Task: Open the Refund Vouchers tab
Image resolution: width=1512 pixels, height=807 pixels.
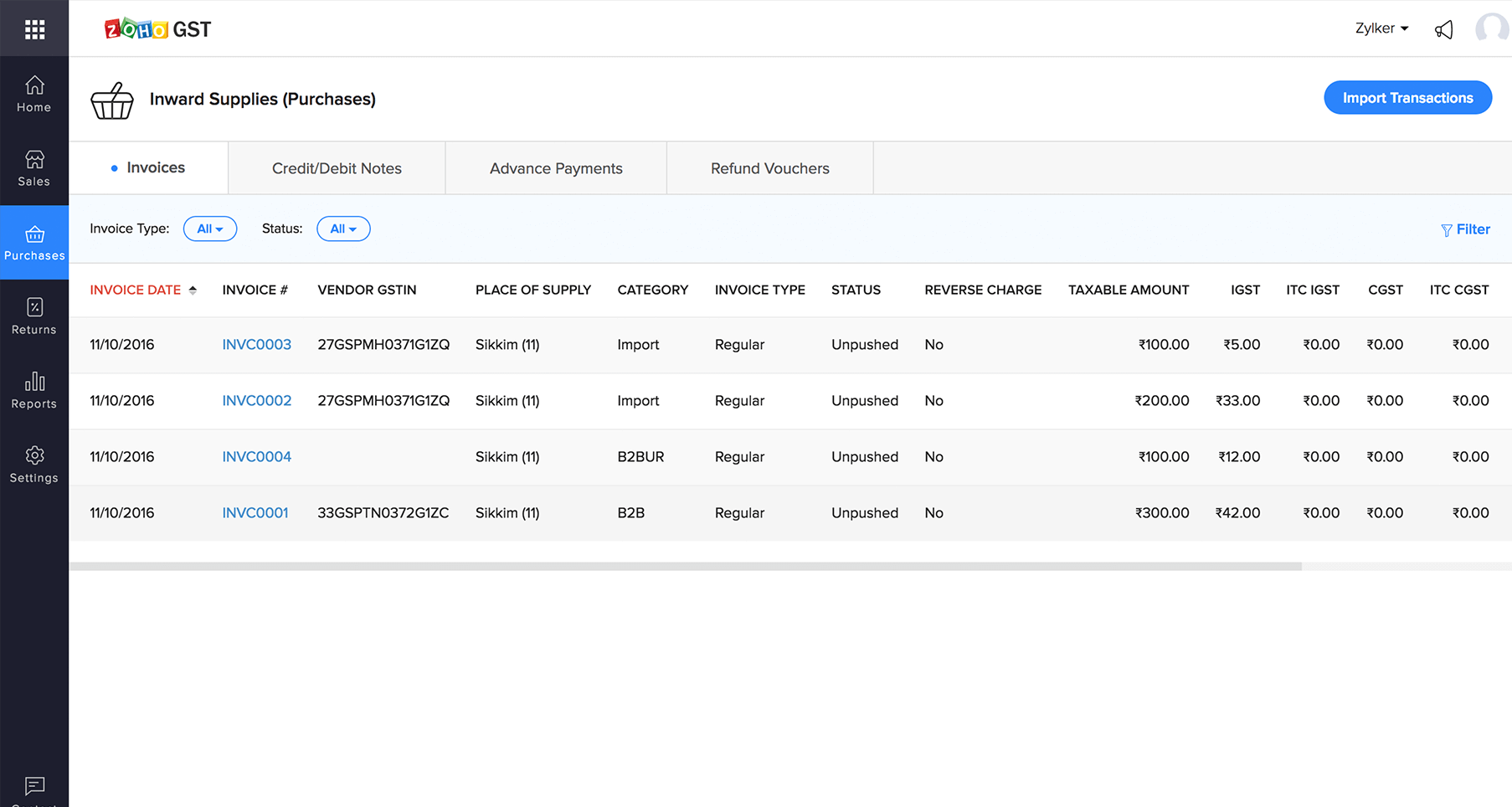Action: pos(769,168)
